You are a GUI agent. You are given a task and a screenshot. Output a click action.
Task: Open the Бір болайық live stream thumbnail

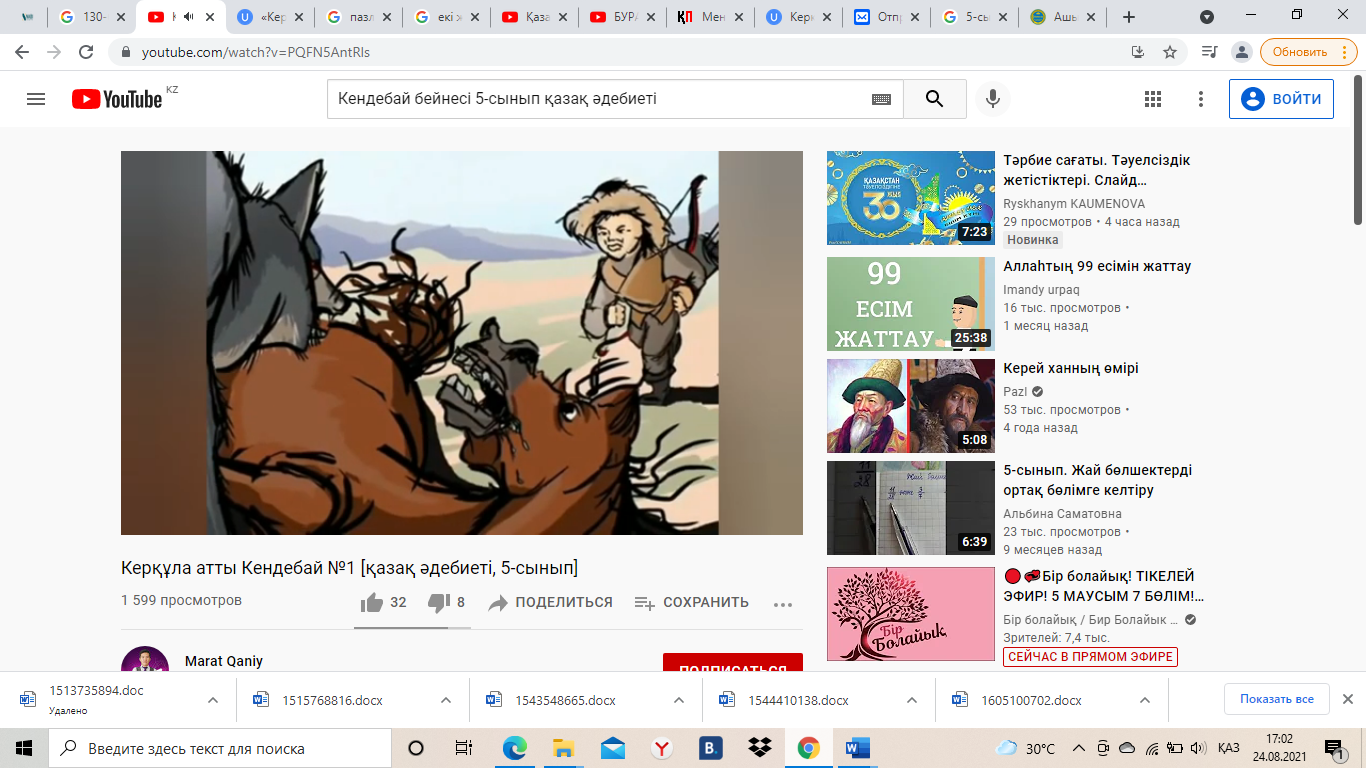click(x=911, y=614)
